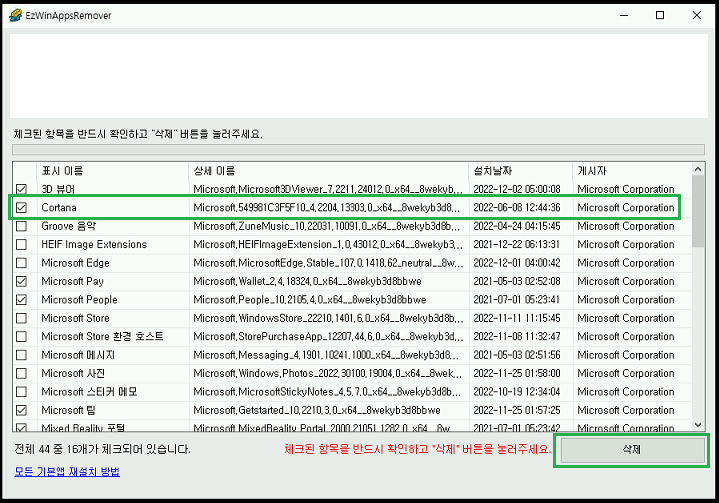Minimize the EzWinAppsRemover window
The height and width of the screenshot is (503, 719).
(624, 15)
